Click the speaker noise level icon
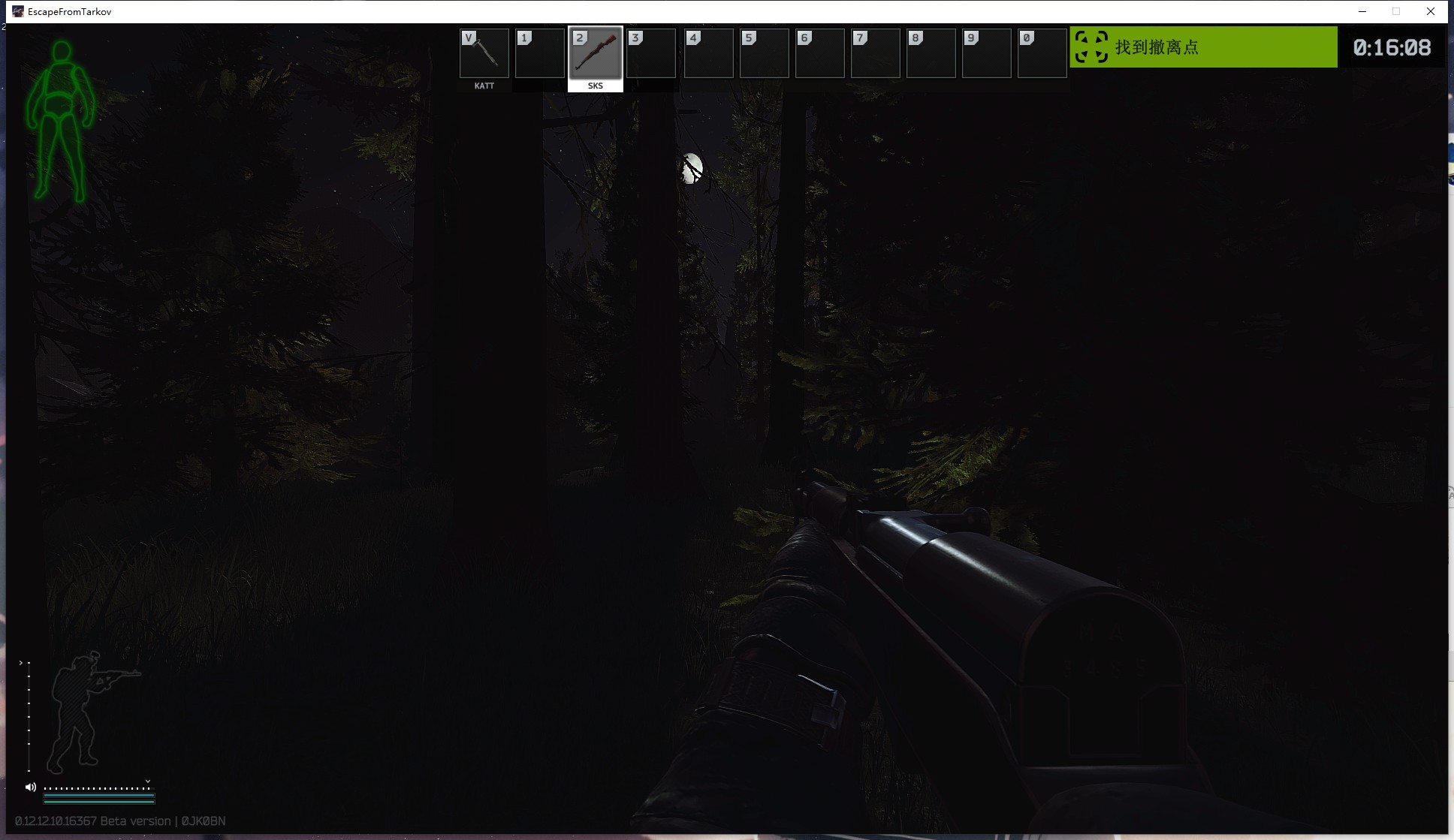 pyautogui.click(x=31, y=787)
